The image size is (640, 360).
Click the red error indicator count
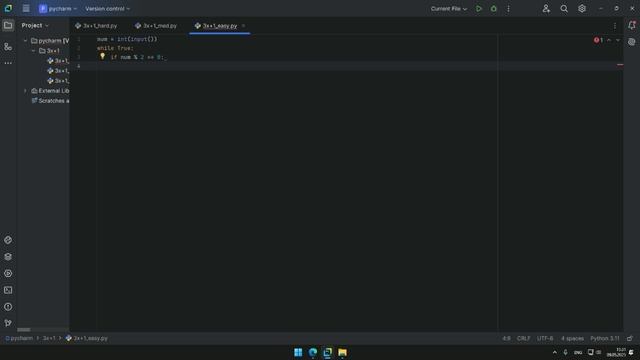tap(598, 40)
